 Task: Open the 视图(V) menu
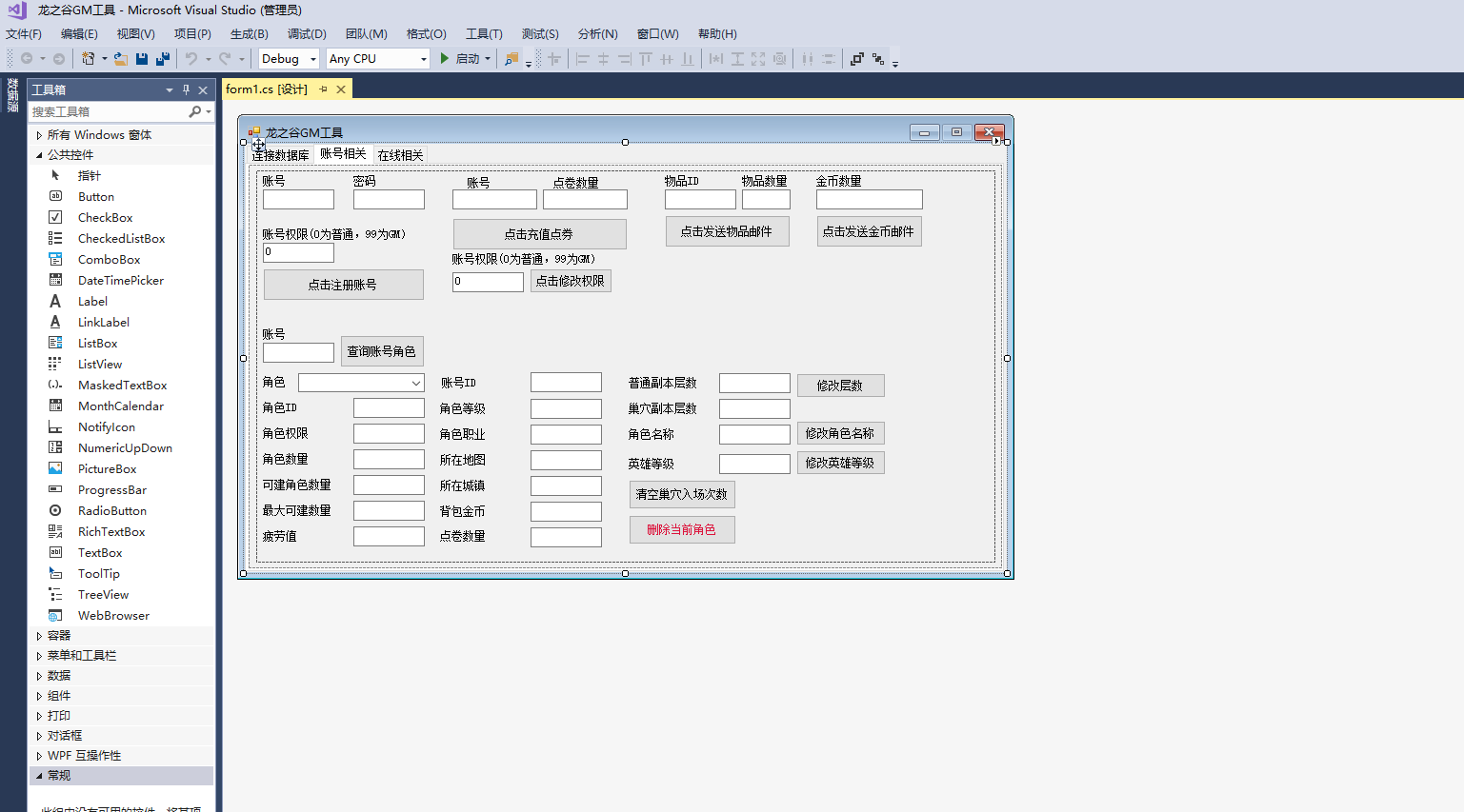[136, 33]
